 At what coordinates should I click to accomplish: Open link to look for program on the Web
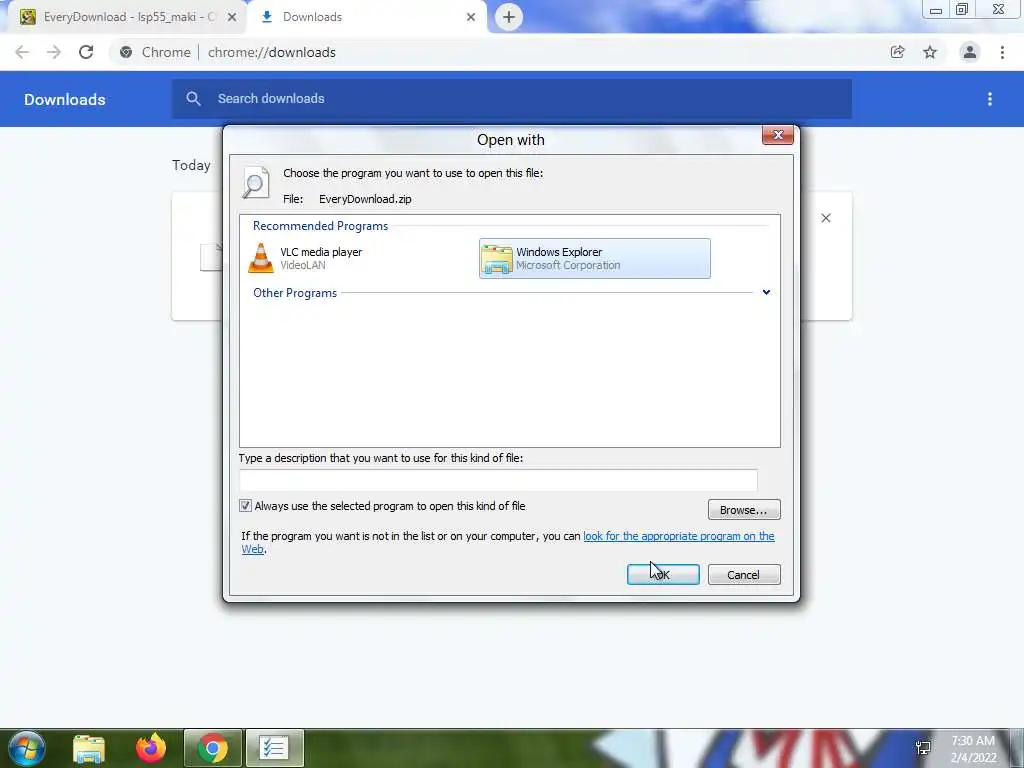tap(679, 536)
